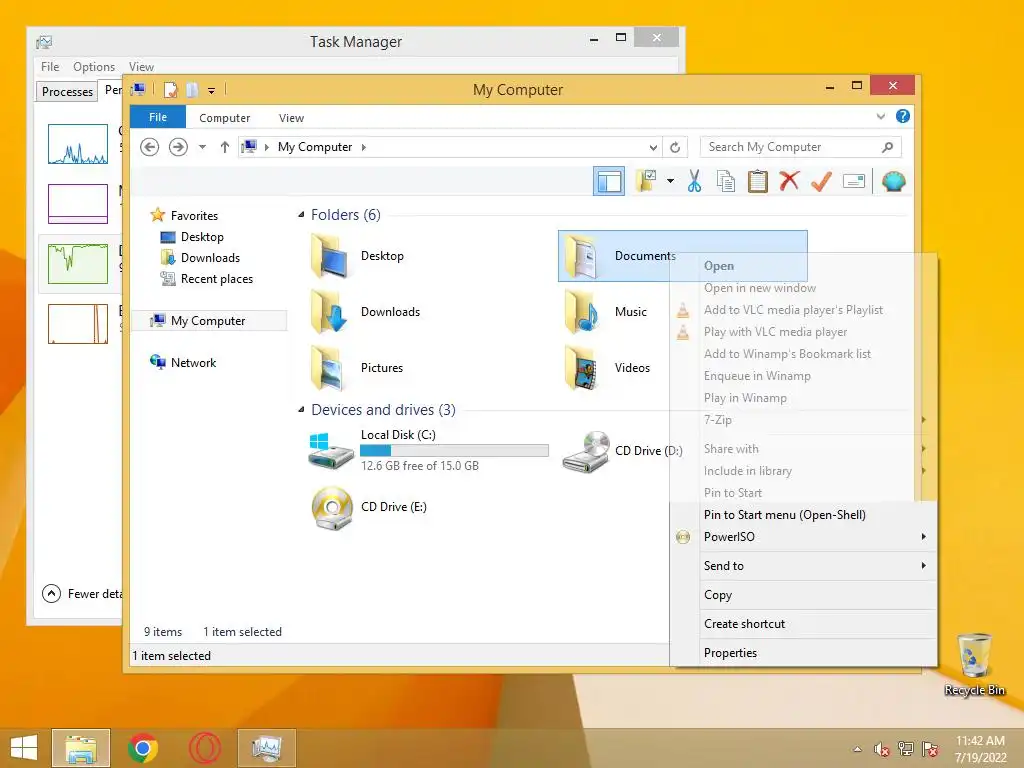Choose Create shortcut in context menu
Viewport: 1024px width, 768px height.
(x=804, y=624)
